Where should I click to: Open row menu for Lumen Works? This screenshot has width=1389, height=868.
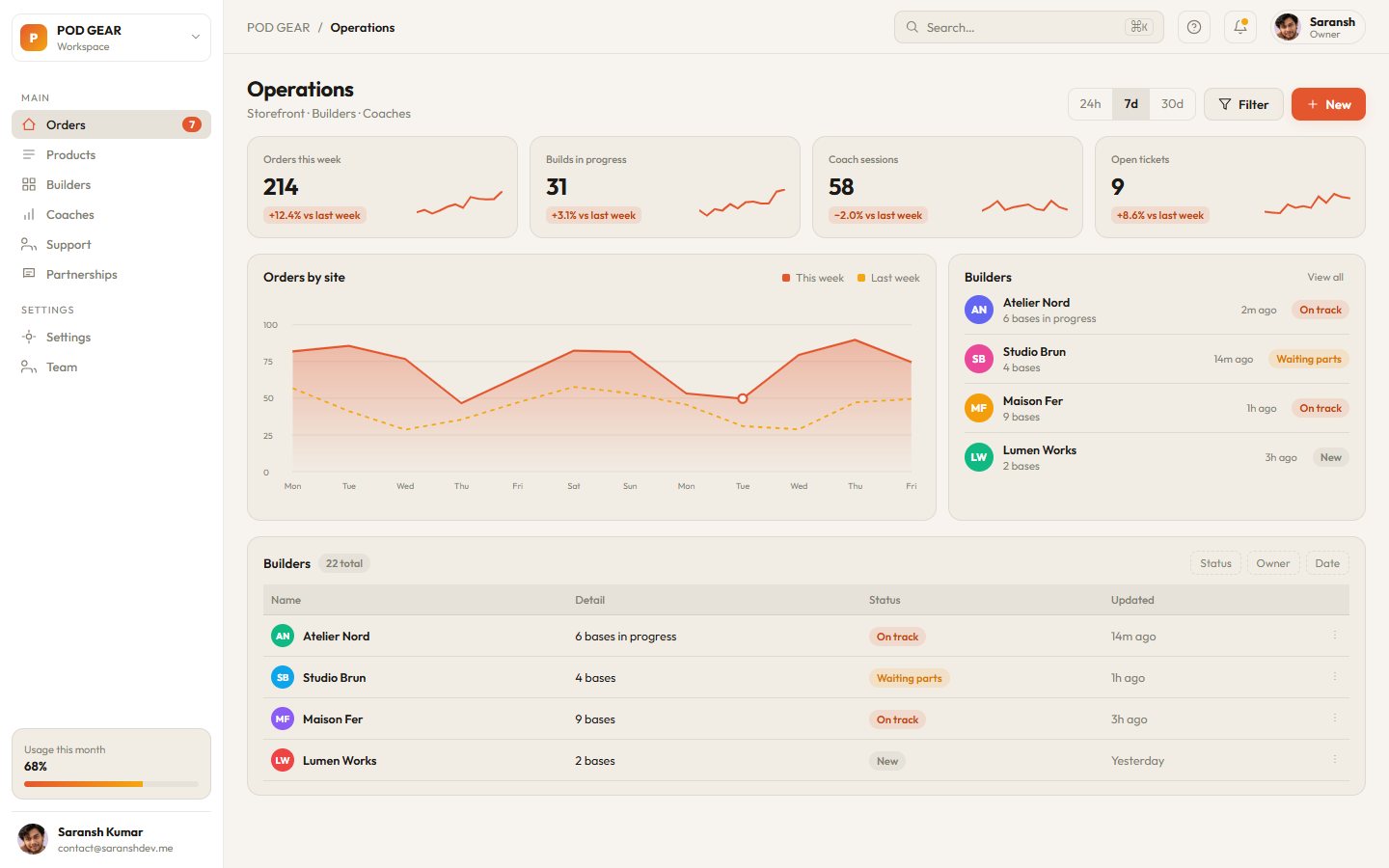[1335, 759]
